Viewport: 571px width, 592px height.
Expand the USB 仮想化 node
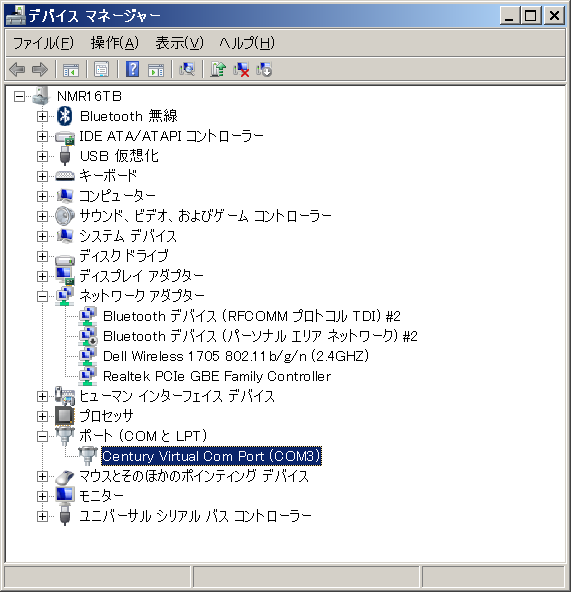pyautogui.click(x=42, y=157)
